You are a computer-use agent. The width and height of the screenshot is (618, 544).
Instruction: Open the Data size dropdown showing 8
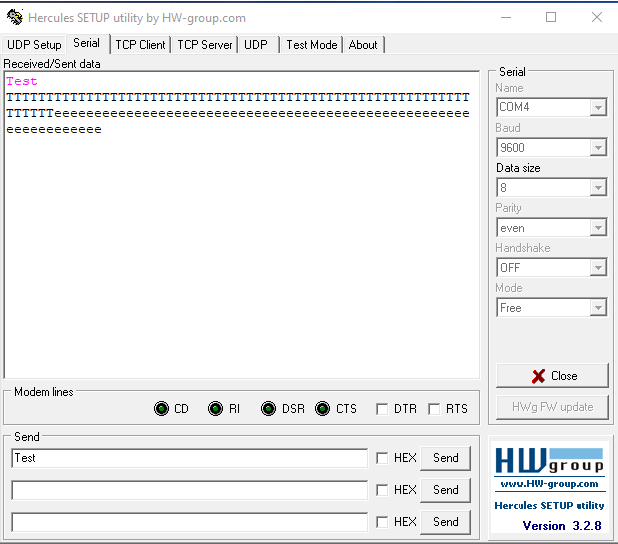click(x=598, y=188)
